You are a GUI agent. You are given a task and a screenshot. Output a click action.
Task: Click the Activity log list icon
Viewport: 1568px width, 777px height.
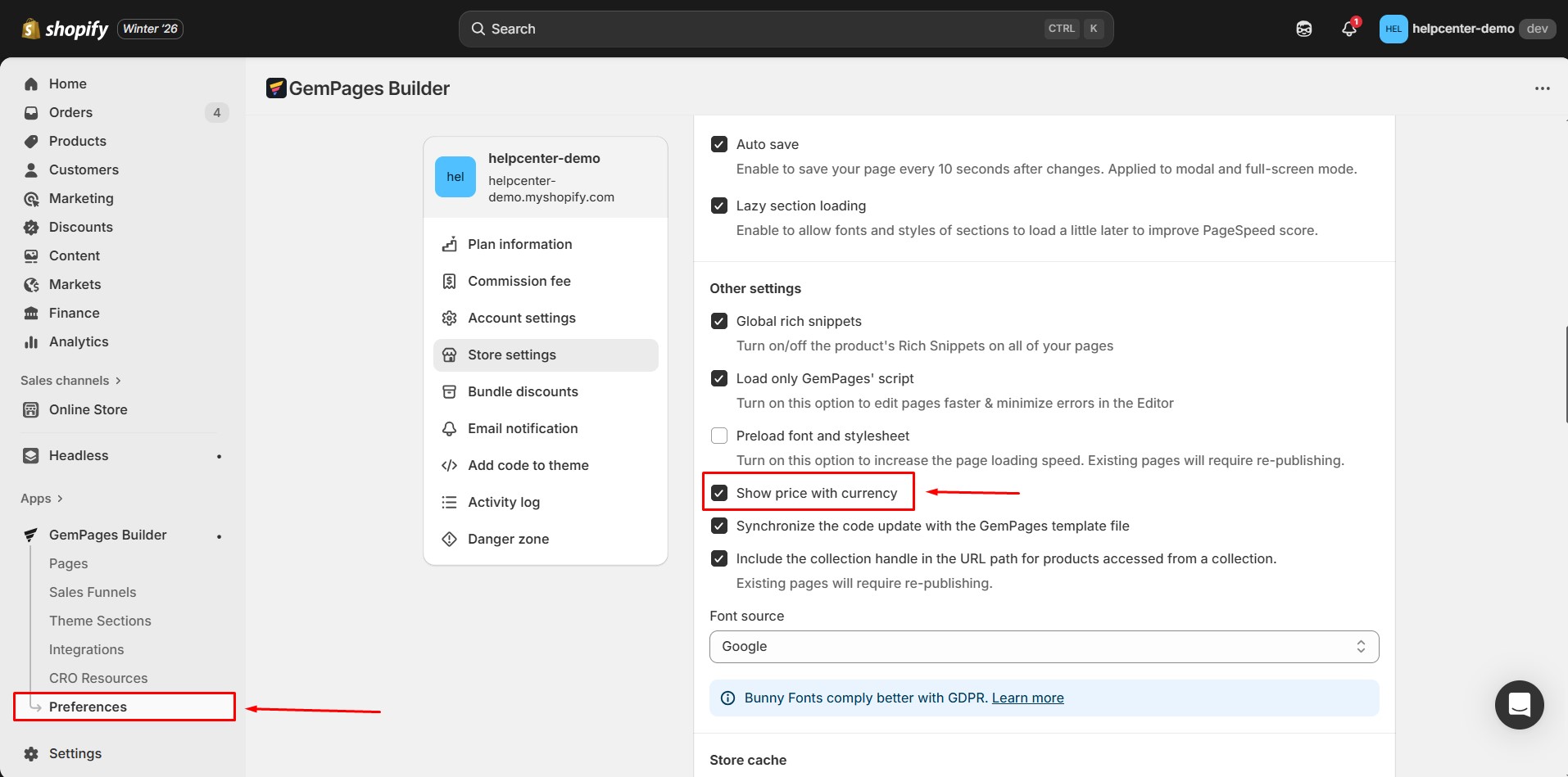(449, 502)
